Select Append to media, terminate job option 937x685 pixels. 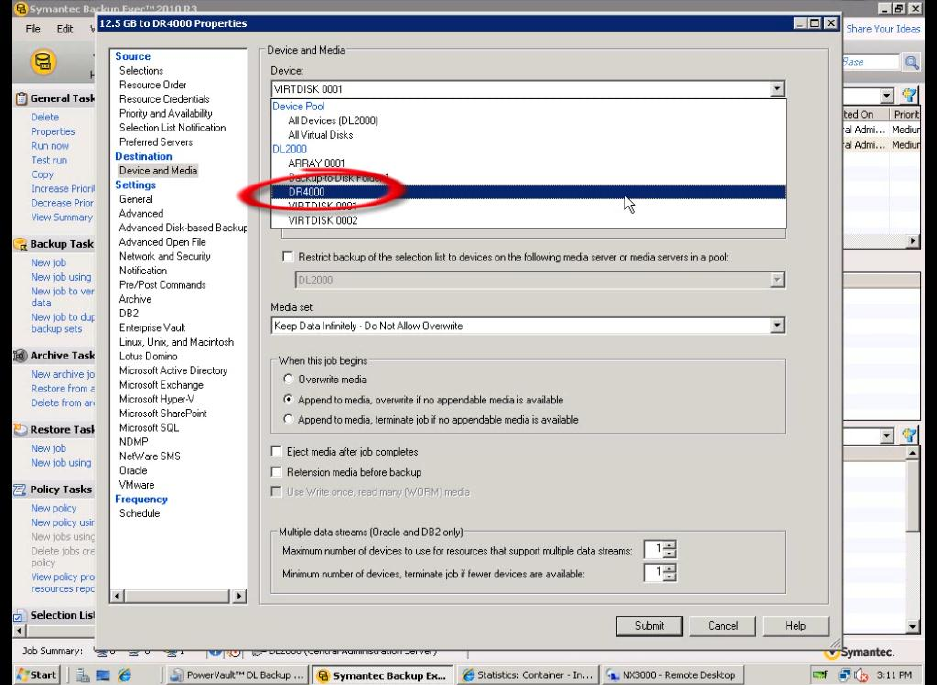tap(288, 420)
